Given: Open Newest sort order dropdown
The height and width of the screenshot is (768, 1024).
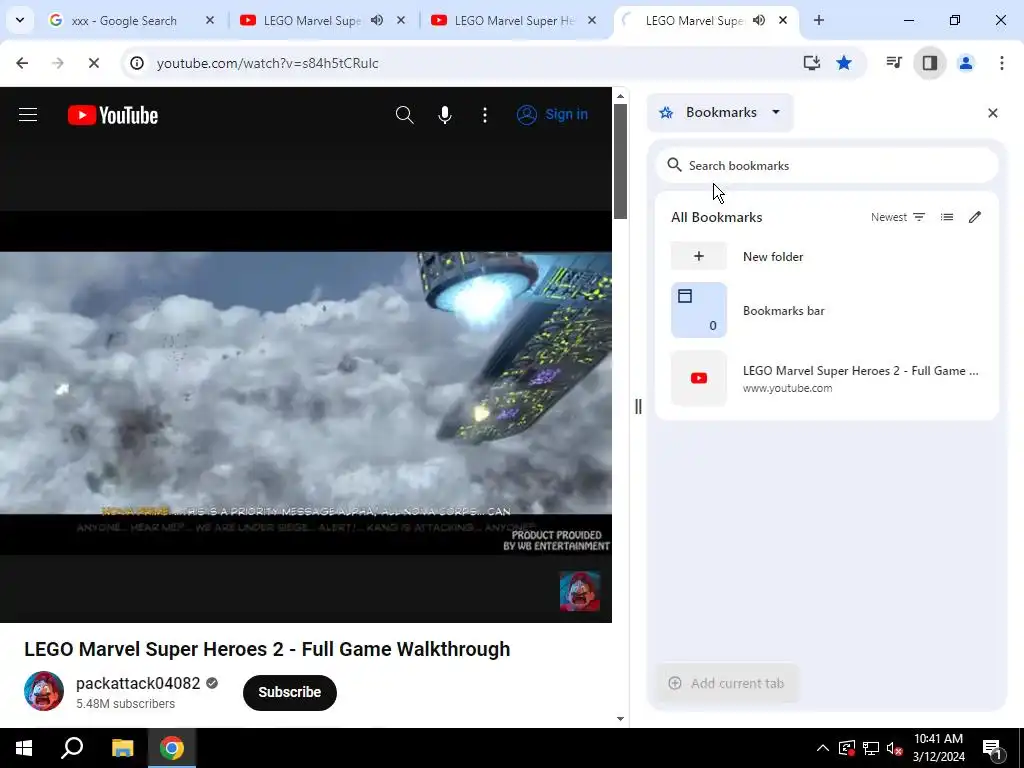Looking at the screenshot, I should [x=898, y=217].
